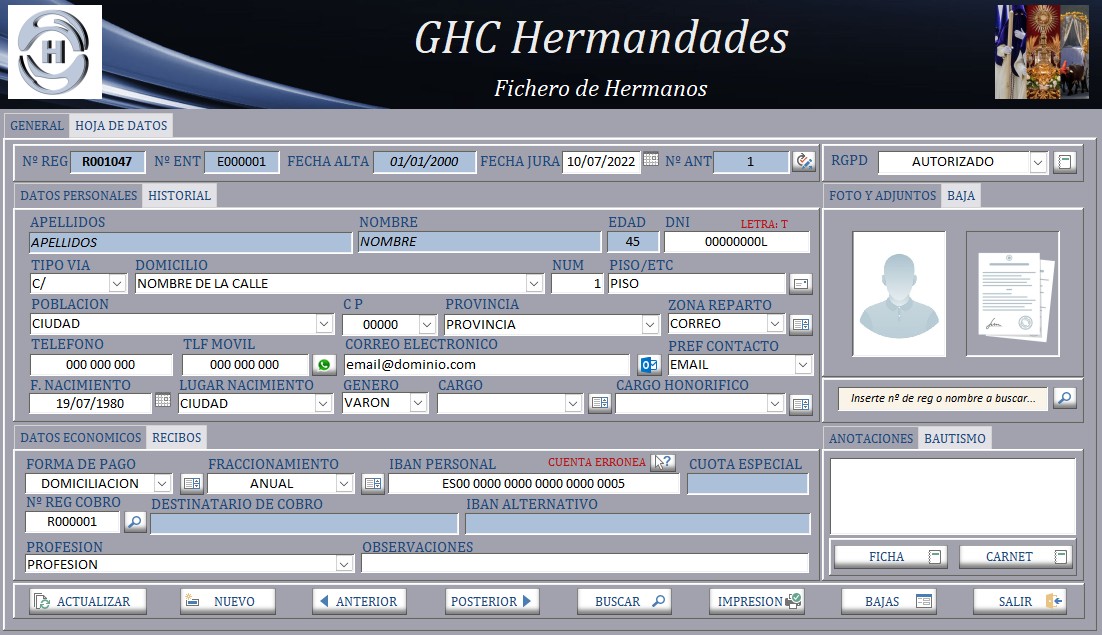Click the magnifier icon beside Nº REG COBRO
The height and width of the screenshot is (635, 1102).
click(134, 521)
